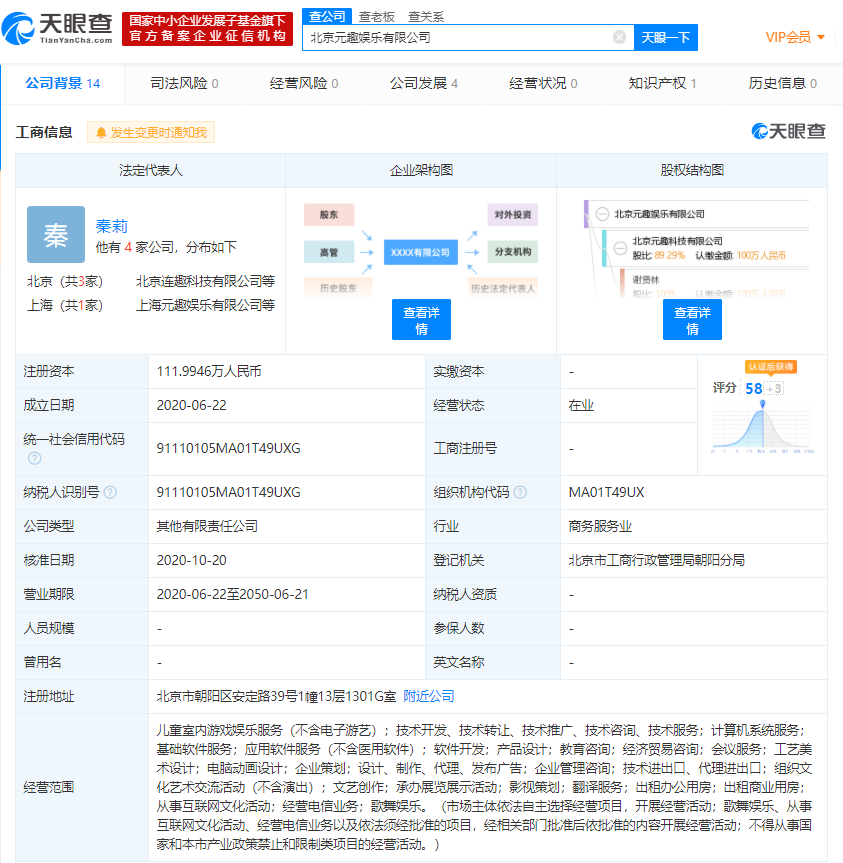843x863 pixels.
Task: Open the 知识产权 tab
Action: (x=663, y=83)
